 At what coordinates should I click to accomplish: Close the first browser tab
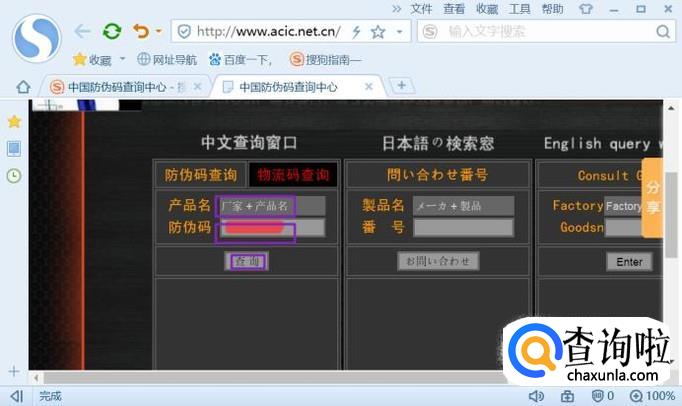point(197,87)
